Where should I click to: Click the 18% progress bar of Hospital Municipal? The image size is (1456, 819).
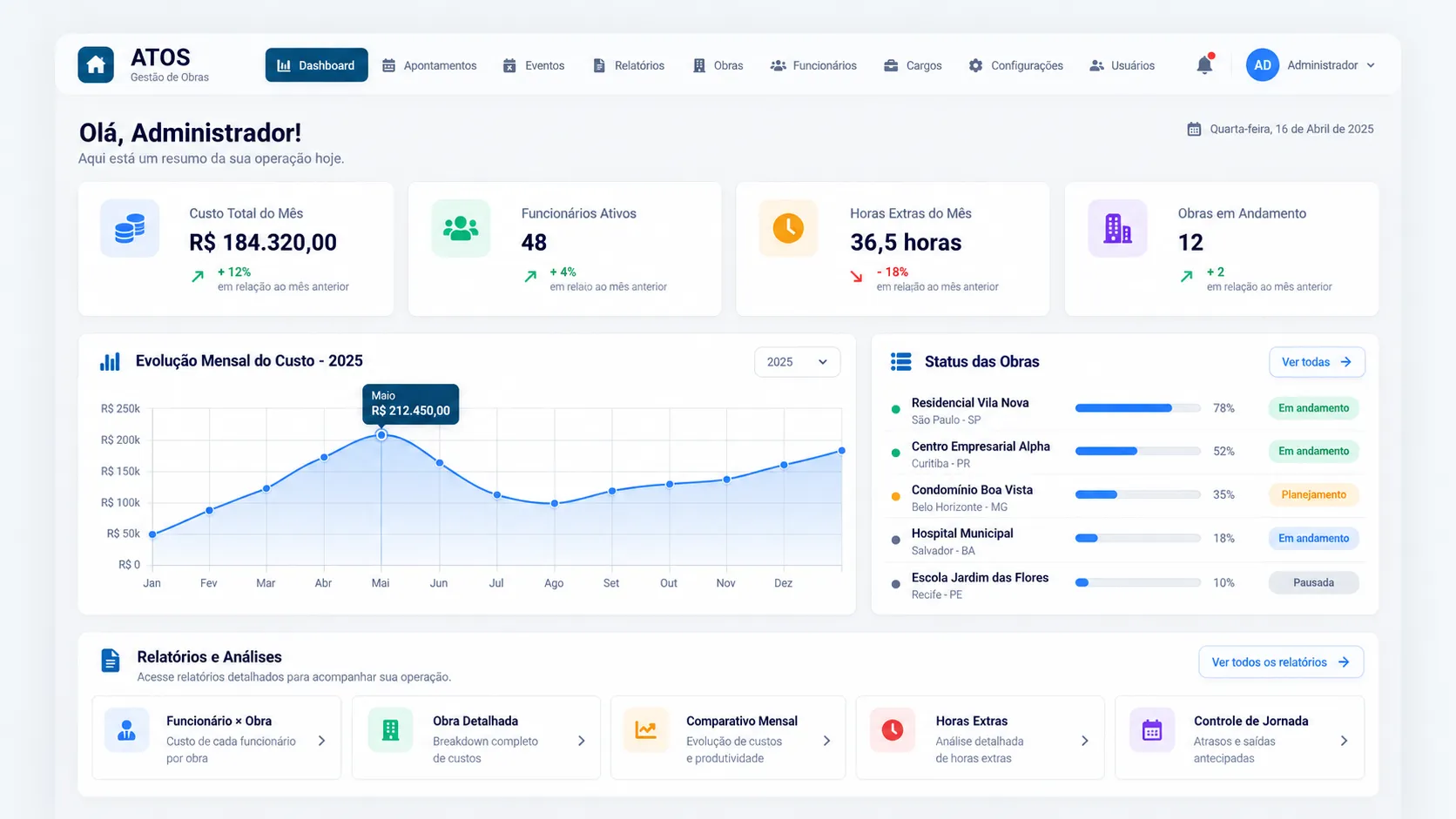(1137, 539)
